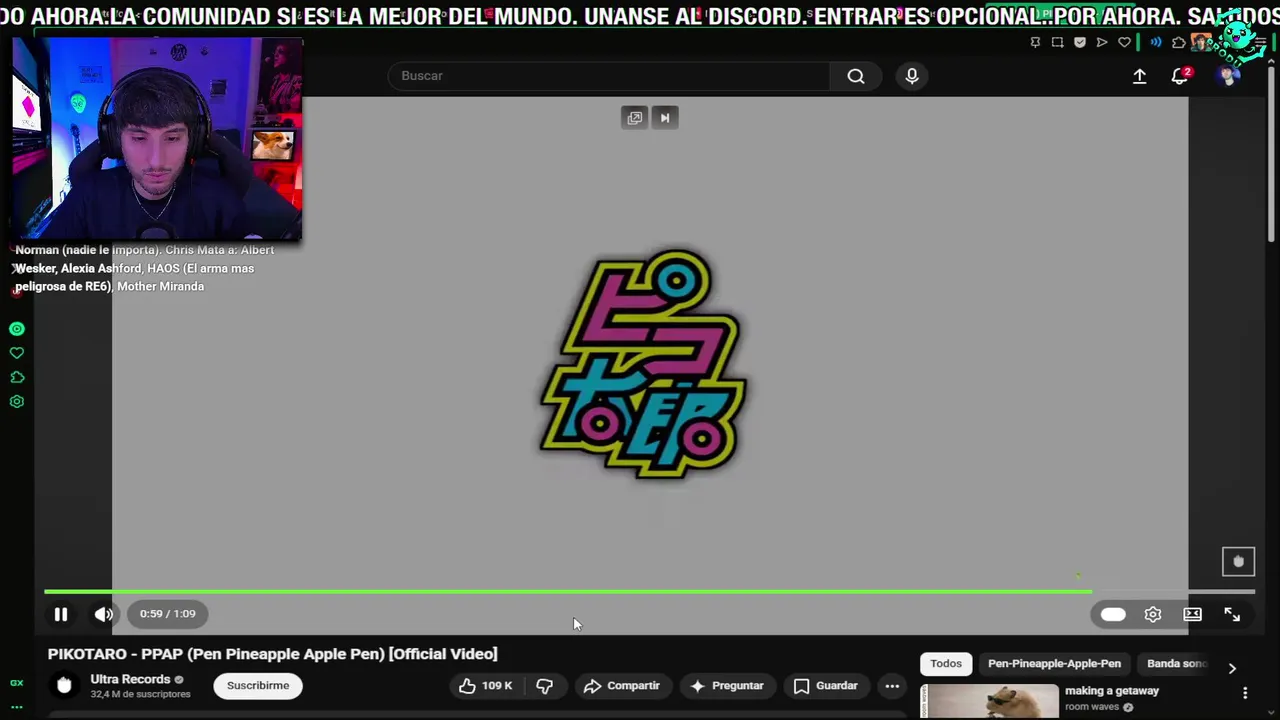This screenshot has width=1280, height=720.
Task: Focus the Buscar search field
Action: [x=610, y=76]
